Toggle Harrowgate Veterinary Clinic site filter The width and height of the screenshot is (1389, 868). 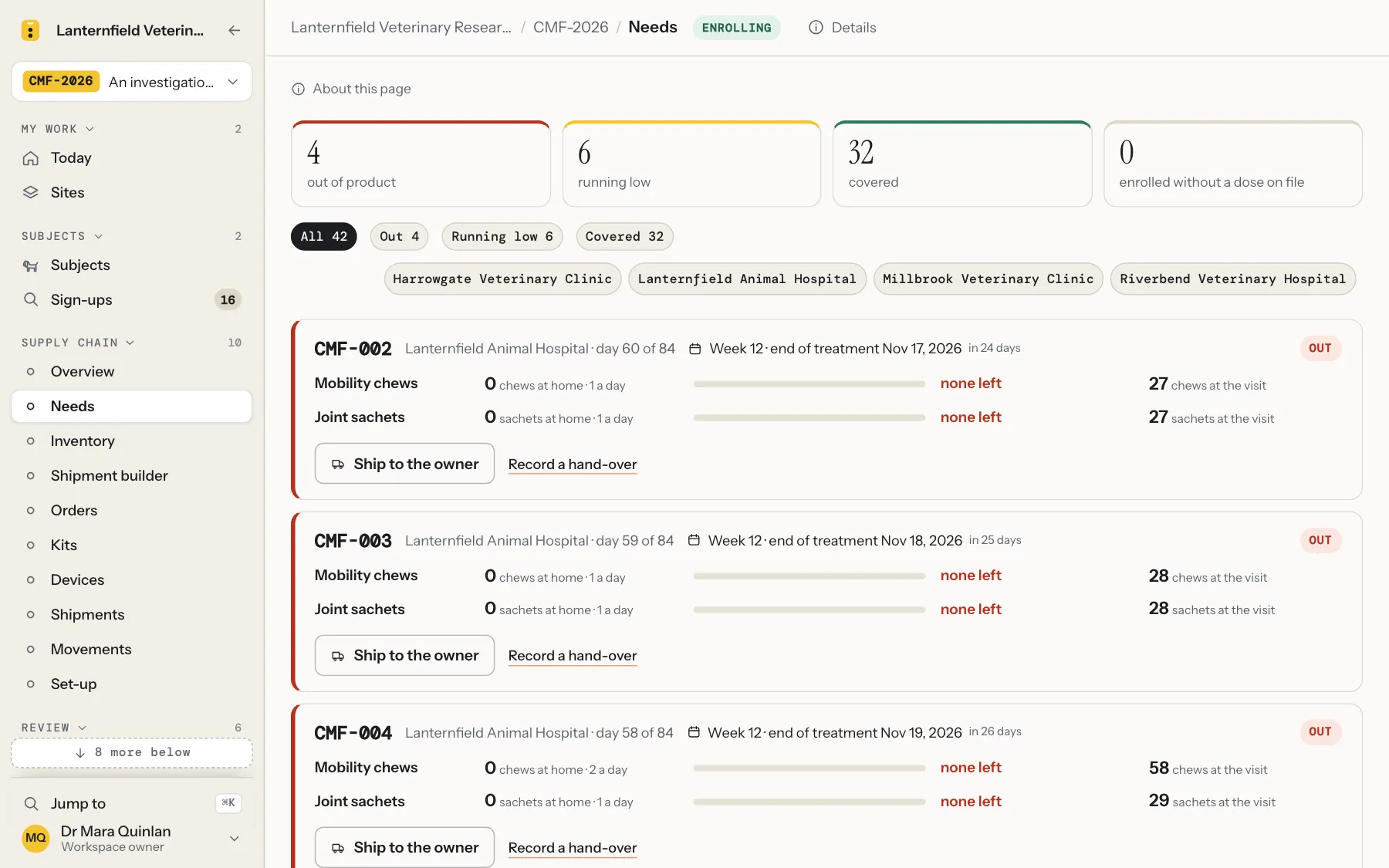(x=502, y=279)
